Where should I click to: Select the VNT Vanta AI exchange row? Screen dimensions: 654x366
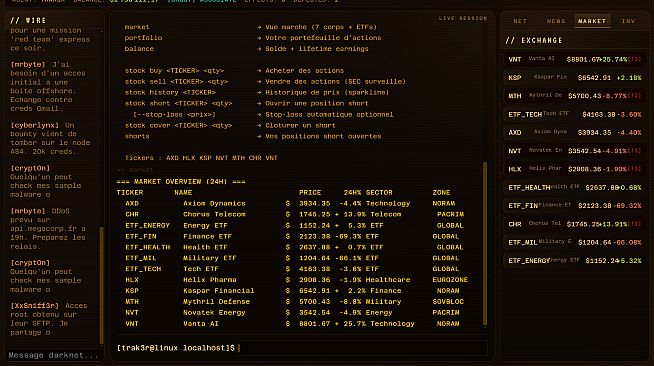574,59
